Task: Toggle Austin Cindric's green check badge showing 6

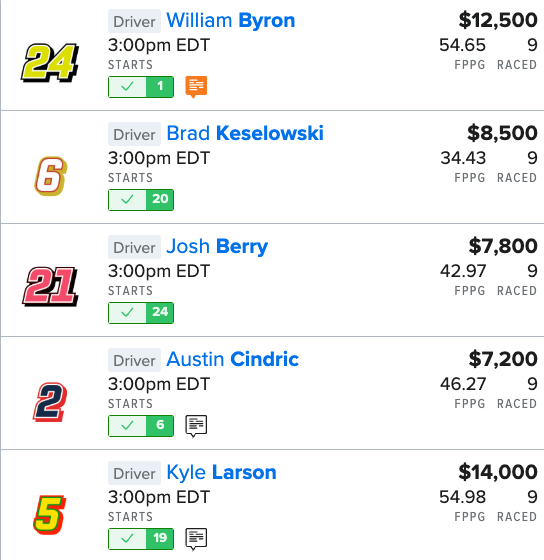Action: 141,426
